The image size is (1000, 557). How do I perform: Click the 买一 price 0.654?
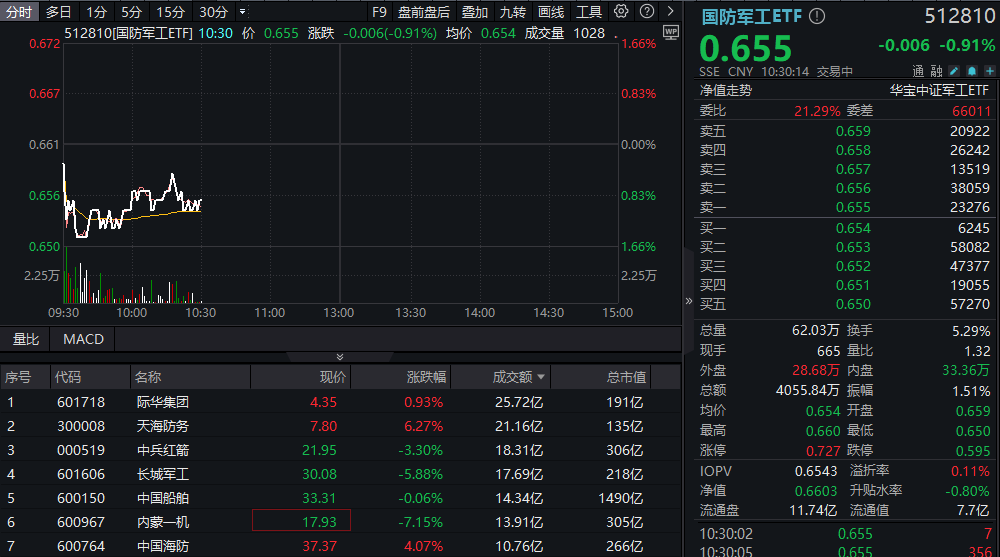853,228
